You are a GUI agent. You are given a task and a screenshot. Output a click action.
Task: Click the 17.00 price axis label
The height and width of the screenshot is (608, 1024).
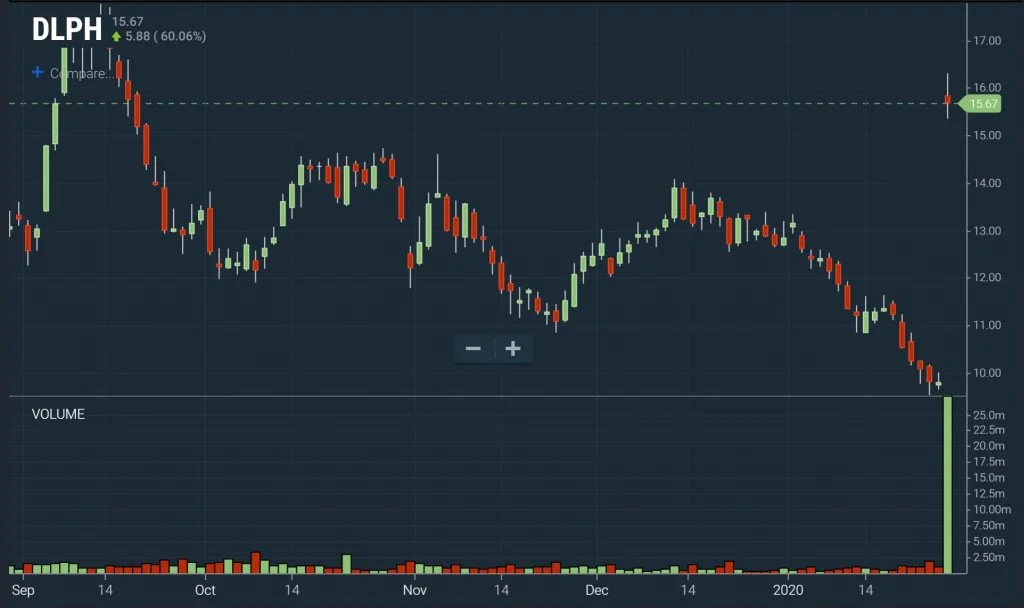click(x=987, y=41)
